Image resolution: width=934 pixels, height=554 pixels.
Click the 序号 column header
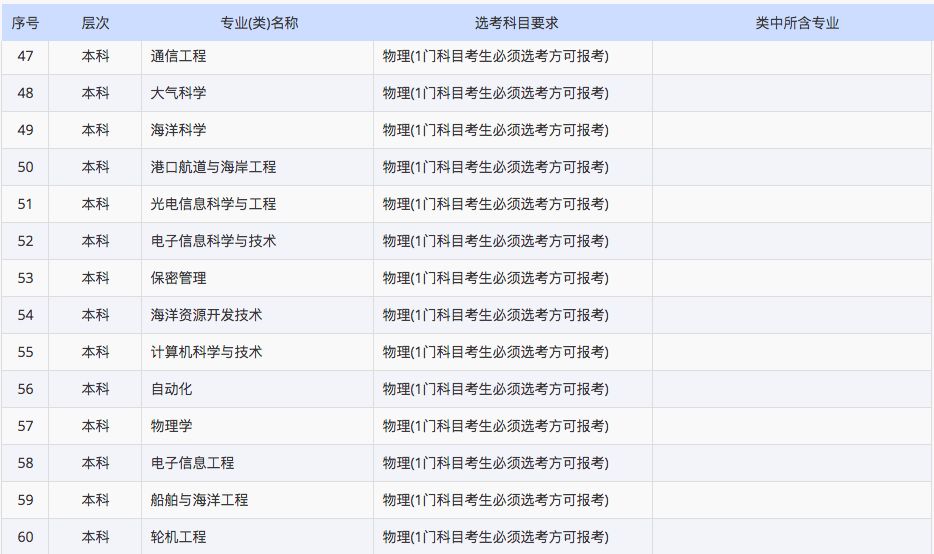[25, 23]
